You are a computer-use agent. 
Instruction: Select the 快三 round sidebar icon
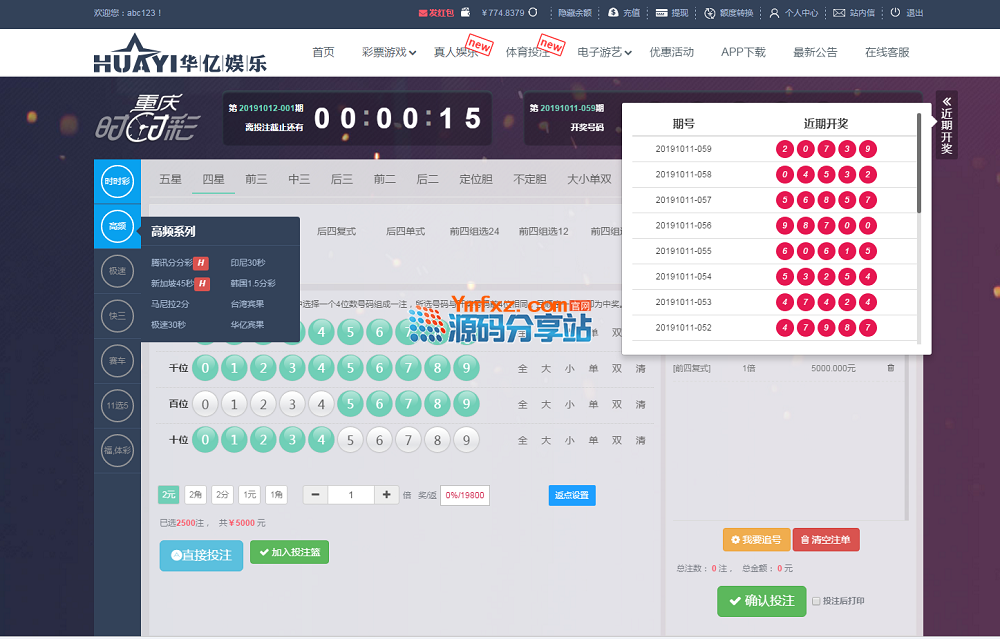point(117,317)
